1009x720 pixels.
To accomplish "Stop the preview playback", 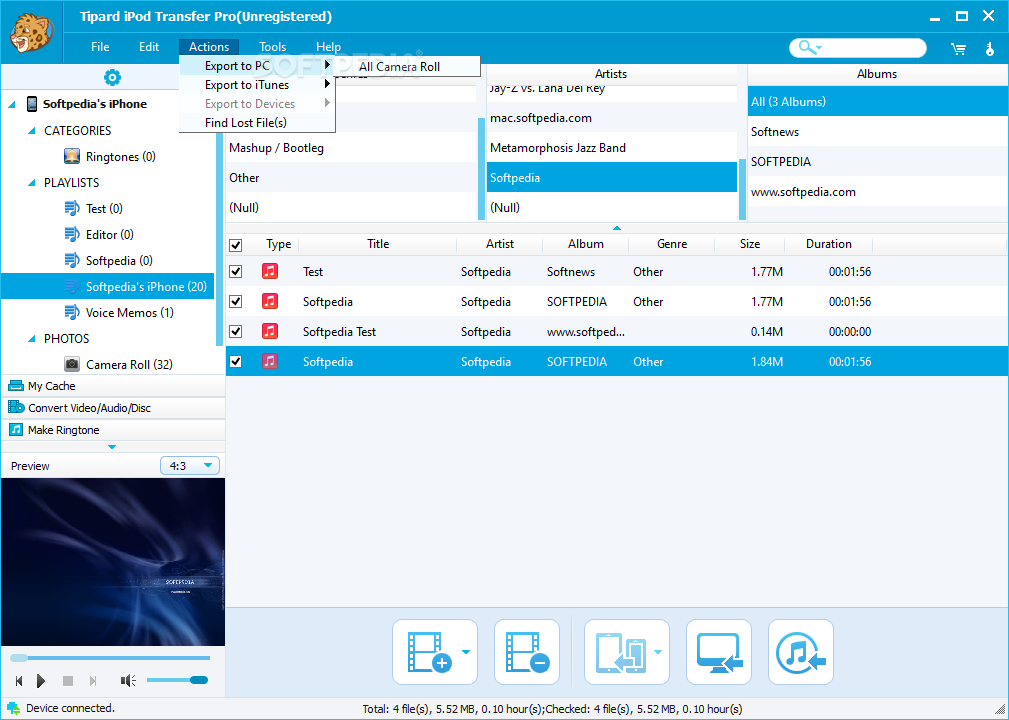I will coord(68,680).
